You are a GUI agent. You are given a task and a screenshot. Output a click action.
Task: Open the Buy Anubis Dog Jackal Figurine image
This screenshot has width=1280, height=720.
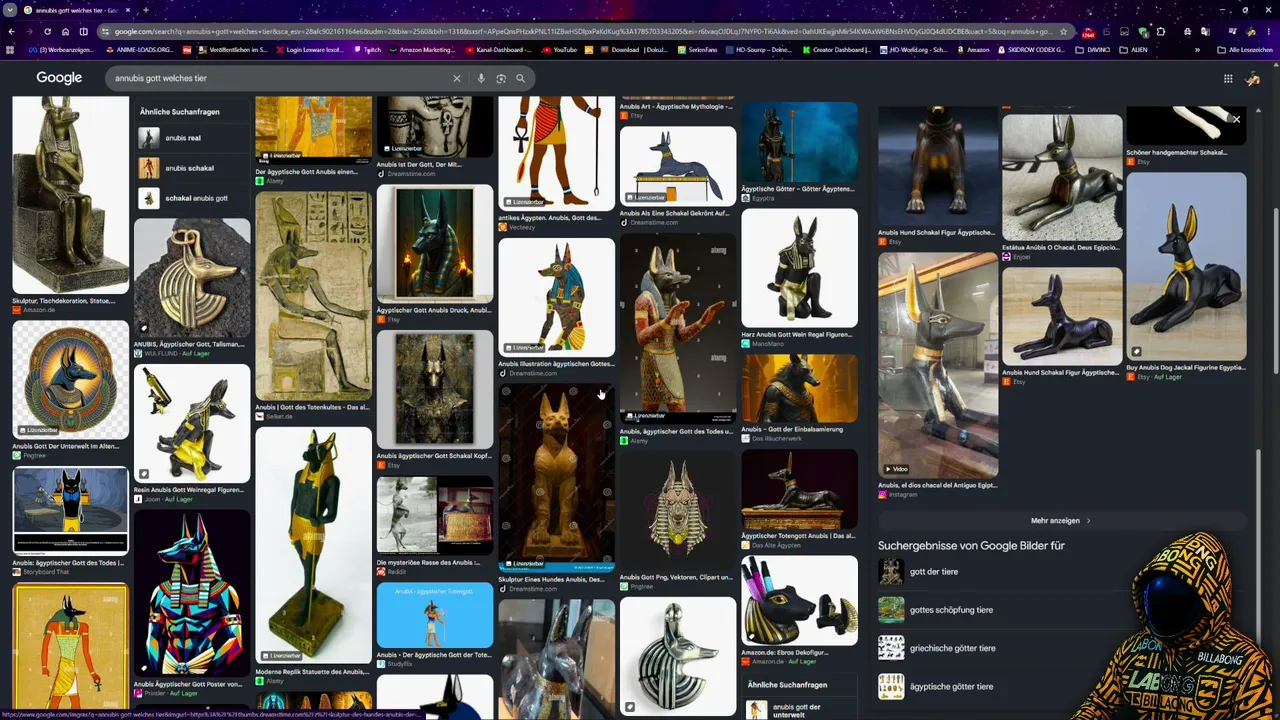1186,267
